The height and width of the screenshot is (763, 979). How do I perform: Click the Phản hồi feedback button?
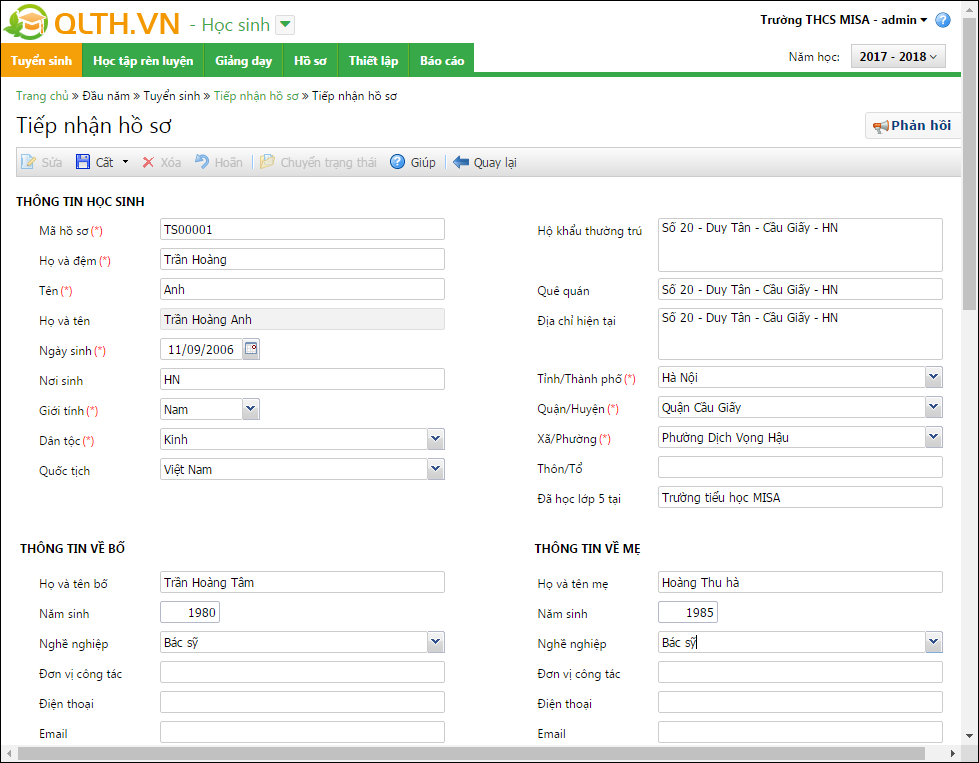click(912, 126)
